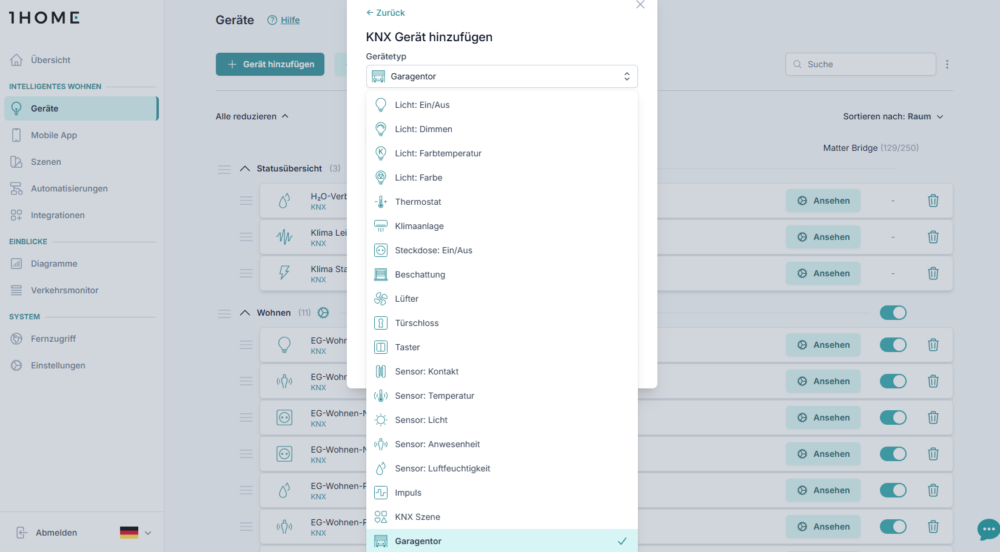Open Übersicht in the sidebar
The image size is (1000, 552).
click(82, 60)
